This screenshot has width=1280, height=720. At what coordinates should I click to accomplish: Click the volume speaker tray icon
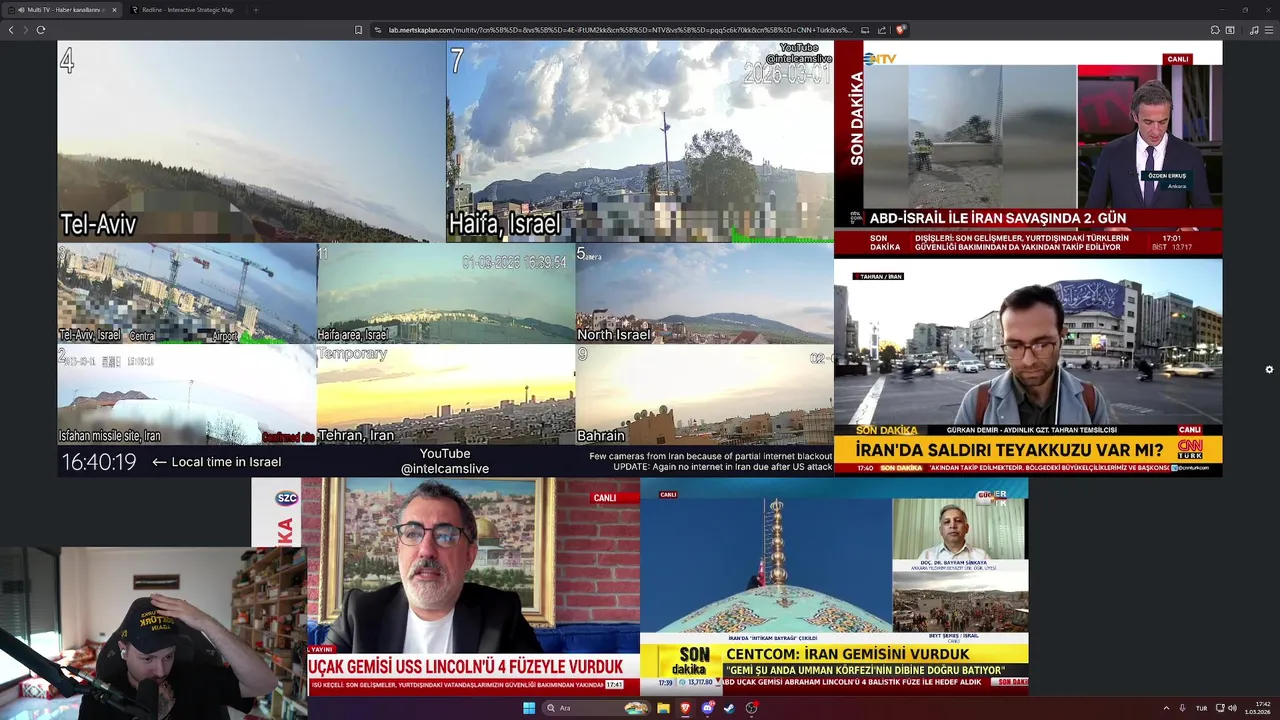1232,708
